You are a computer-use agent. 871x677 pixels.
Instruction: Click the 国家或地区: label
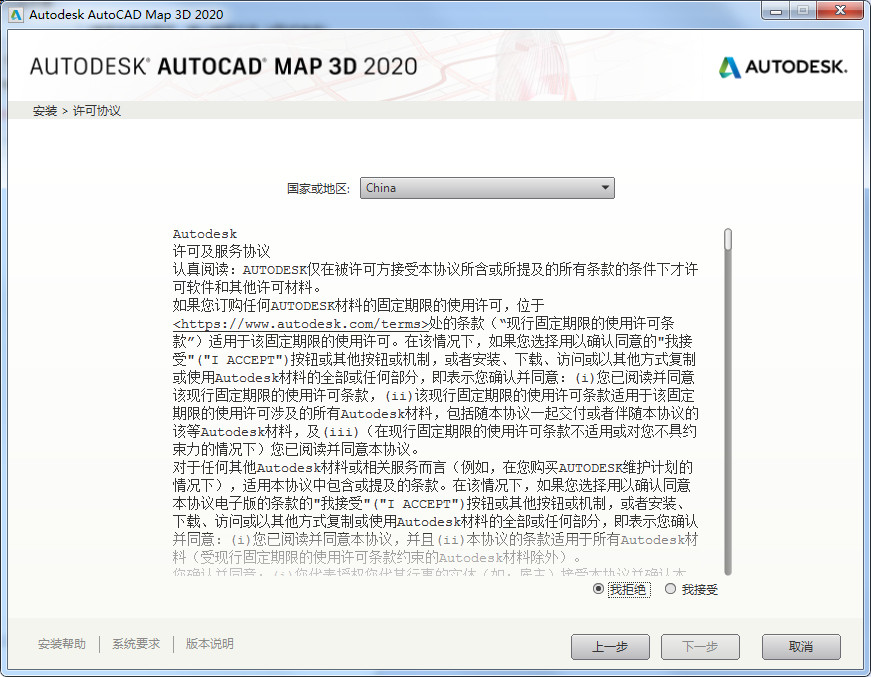tap(318, 189)
